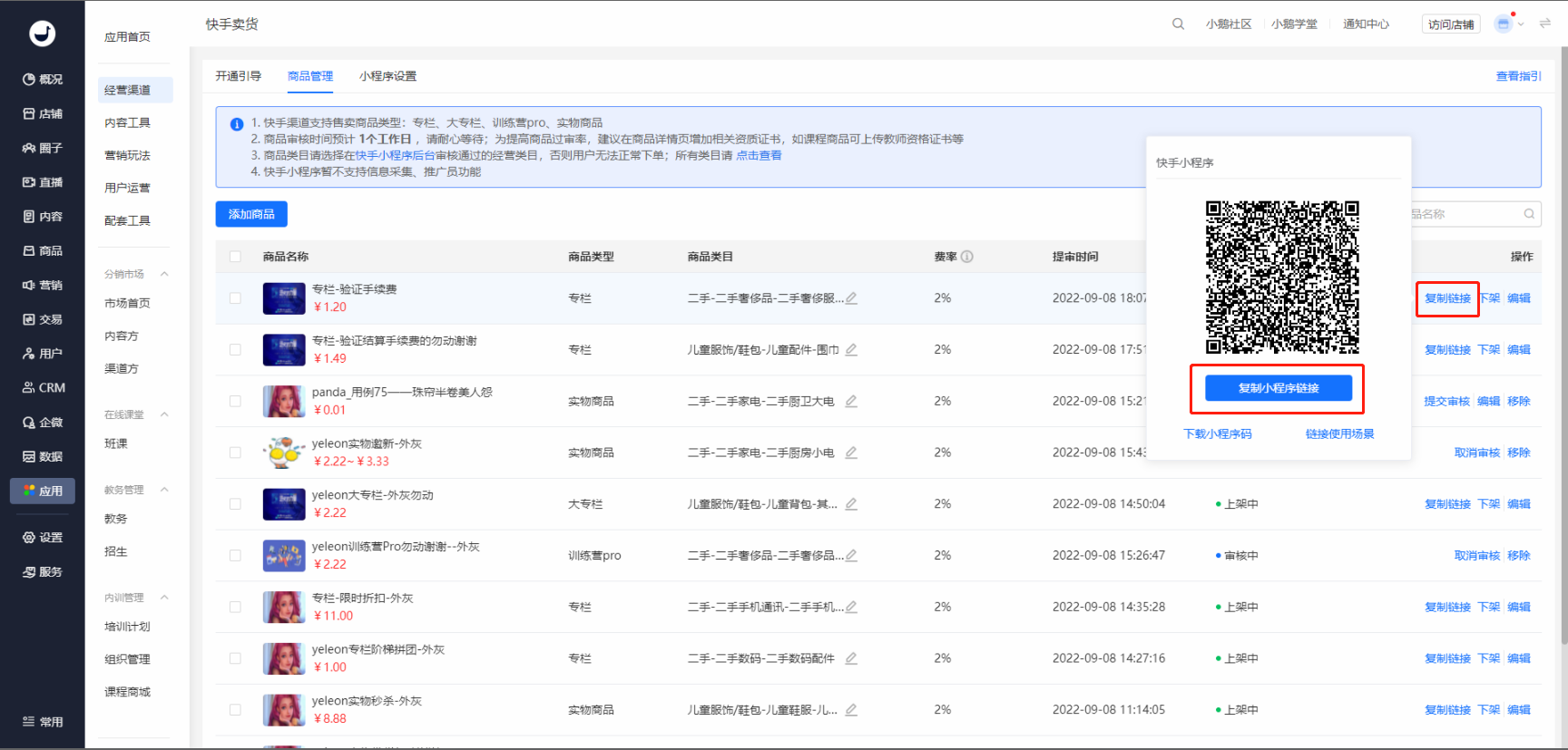Collapse the 内训管理 menu group
The height and width of the screenshot is (750, 1568).
[164, 598]
